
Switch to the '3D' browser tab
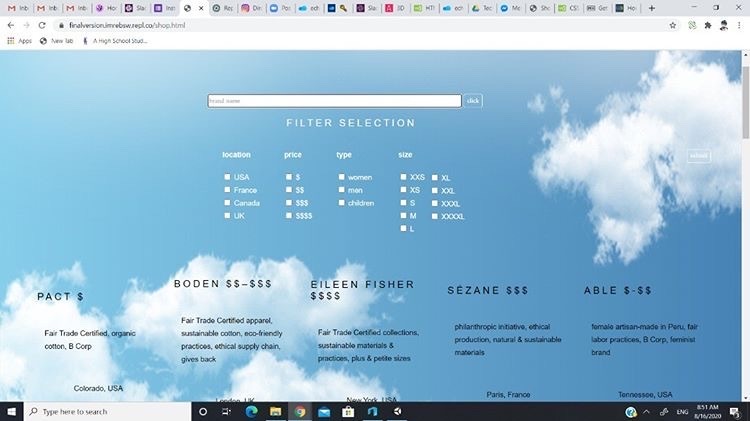(396, 8)
